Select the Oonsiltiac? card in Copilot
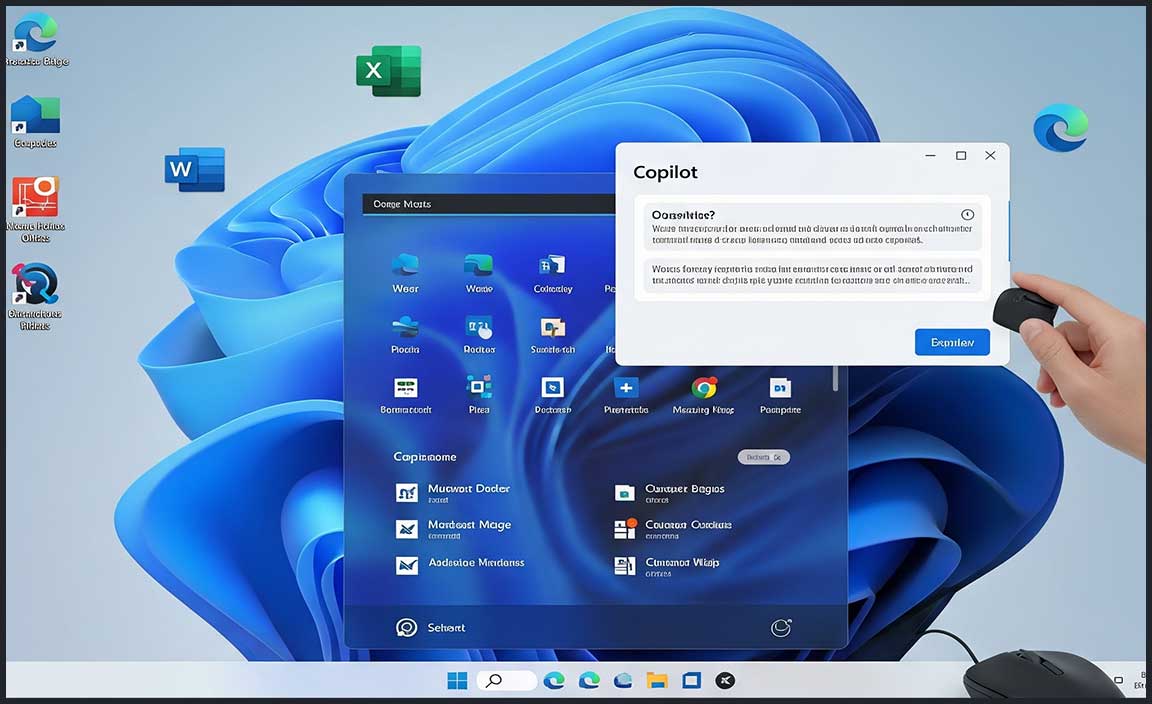Viewport: 1152px width, 704px height. [813, 226]
